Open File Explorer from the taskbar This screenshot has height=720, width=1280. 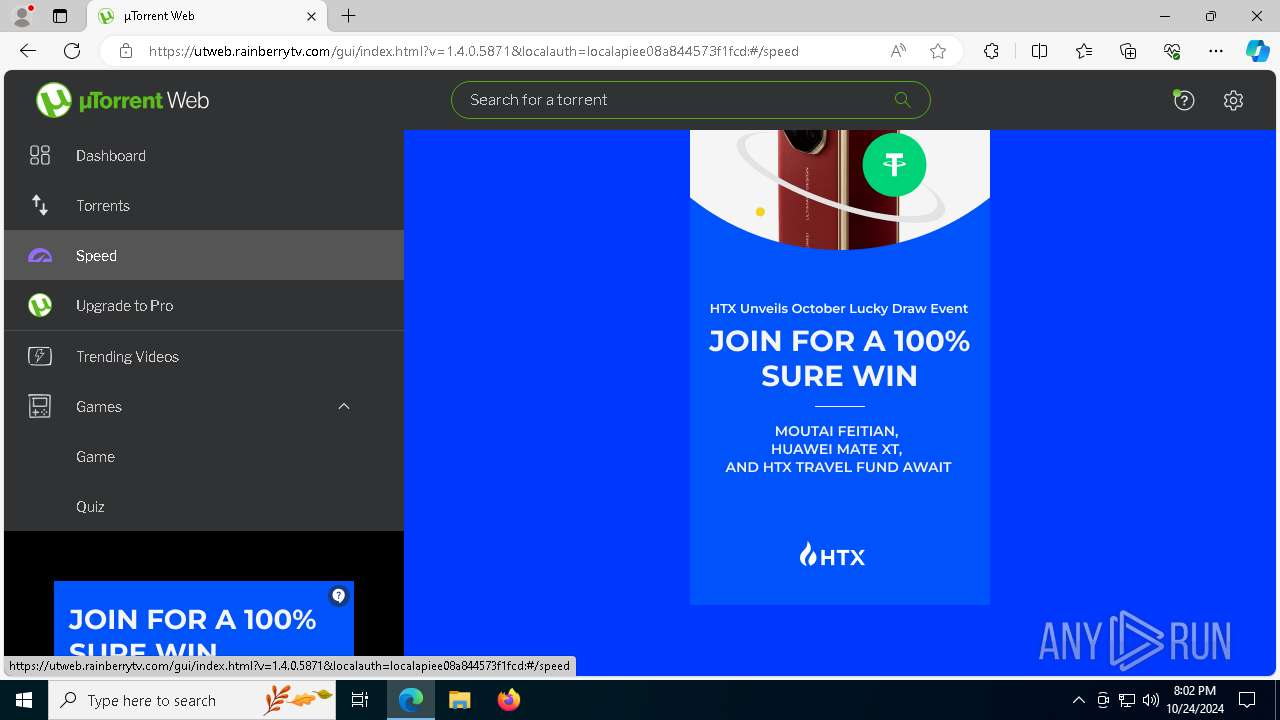tap(459, 700)
